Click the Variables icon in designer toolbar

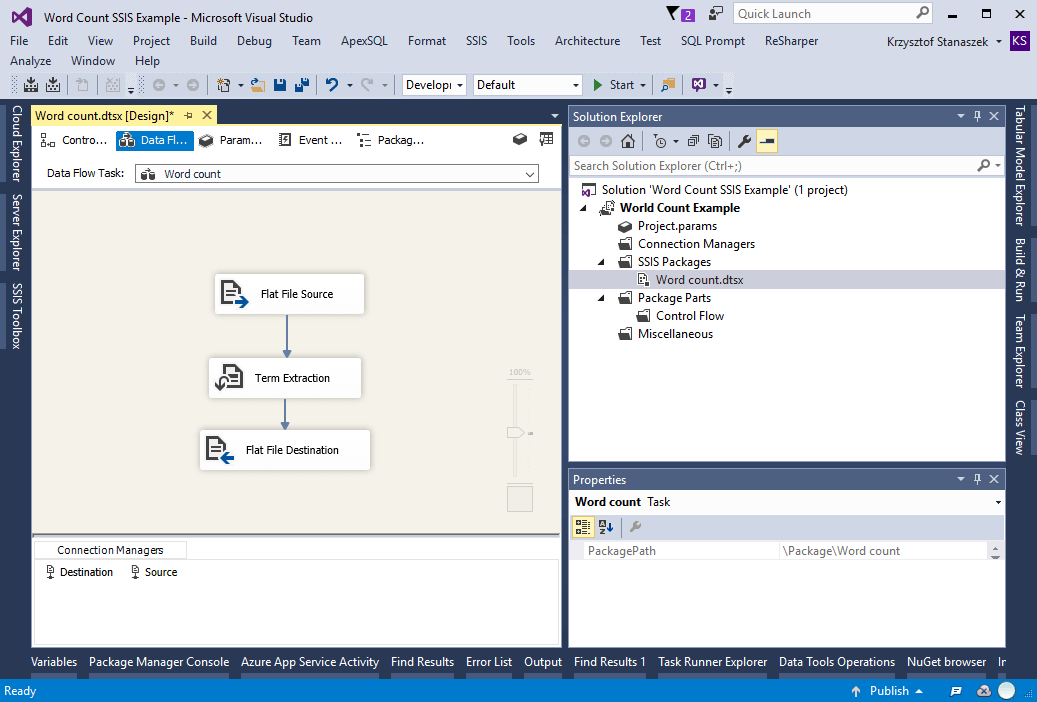pyautogui.click(x=520, y=139)
